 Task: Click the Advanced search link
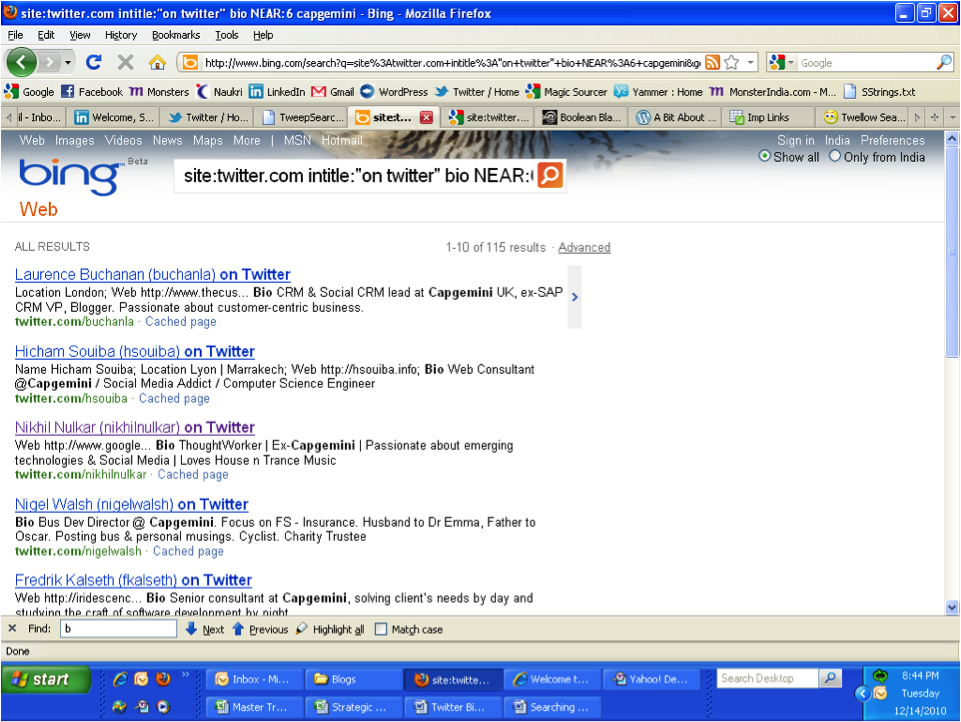(584, 248)
